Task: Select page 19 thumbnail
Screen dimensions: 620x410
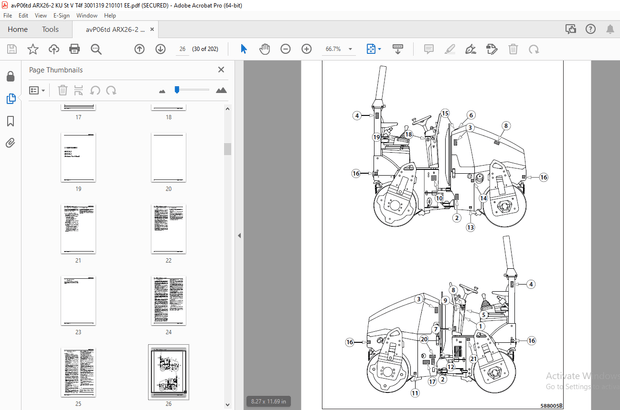Action: click(78, 157)
